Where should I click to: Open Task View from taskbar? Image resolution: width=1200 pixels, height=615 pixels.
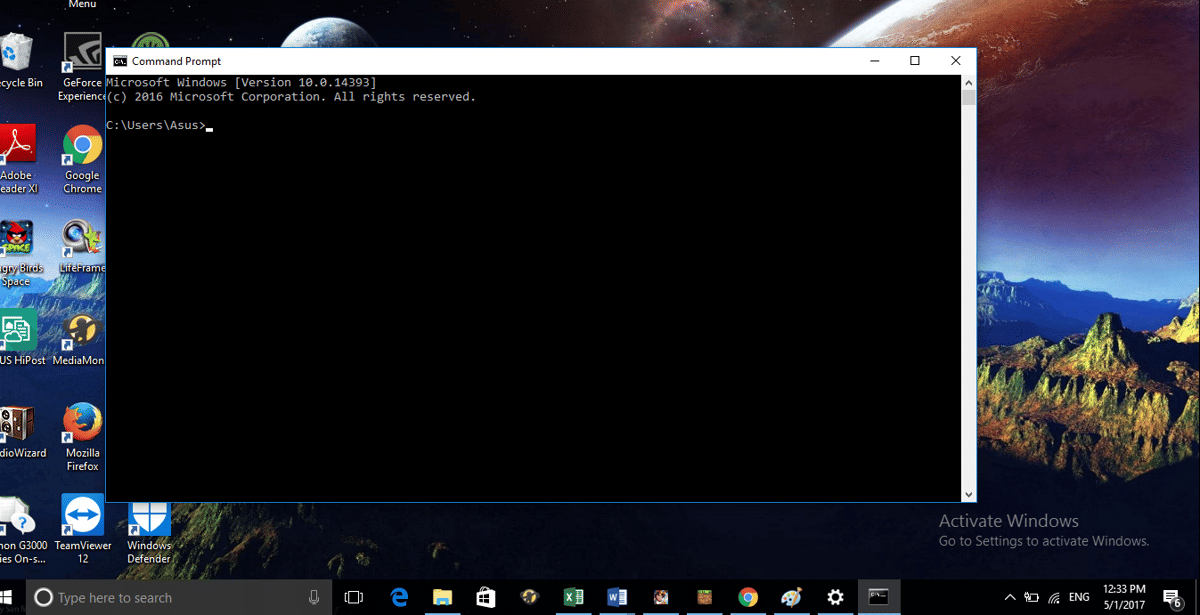click(353, 597)
